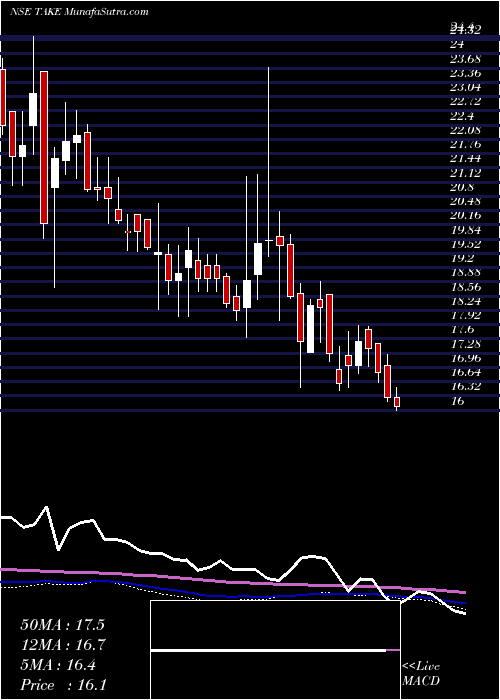Select the 5MA : 16.4 label
Viewport: 500px width, 700px height.
(x=58, y=665)
